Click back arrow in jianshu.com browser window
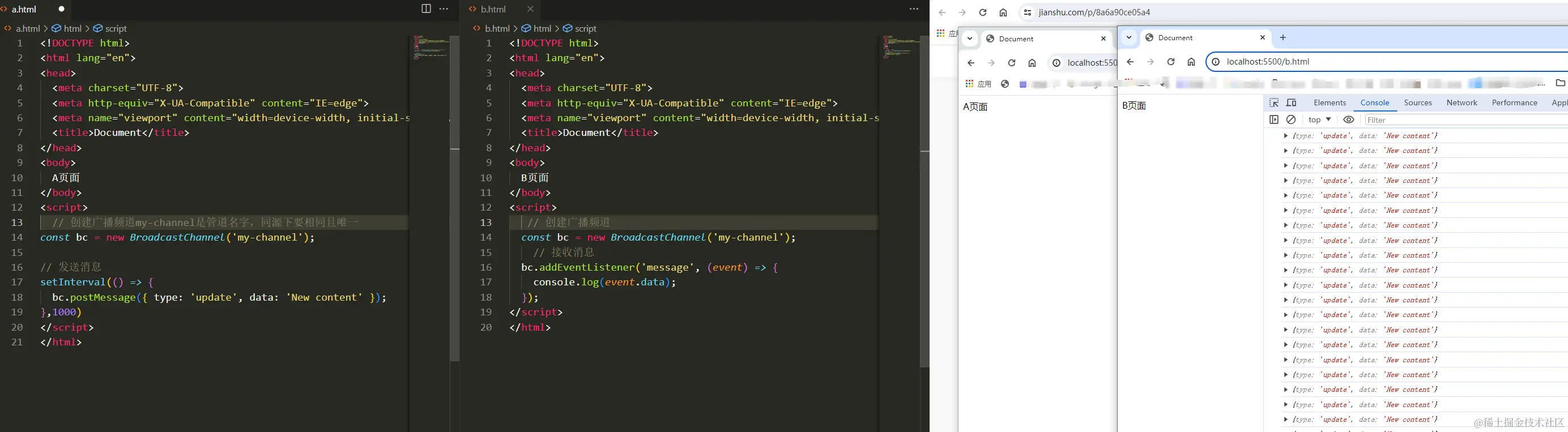This screenshot has width=1568, height=432. [x=942, y=12]
